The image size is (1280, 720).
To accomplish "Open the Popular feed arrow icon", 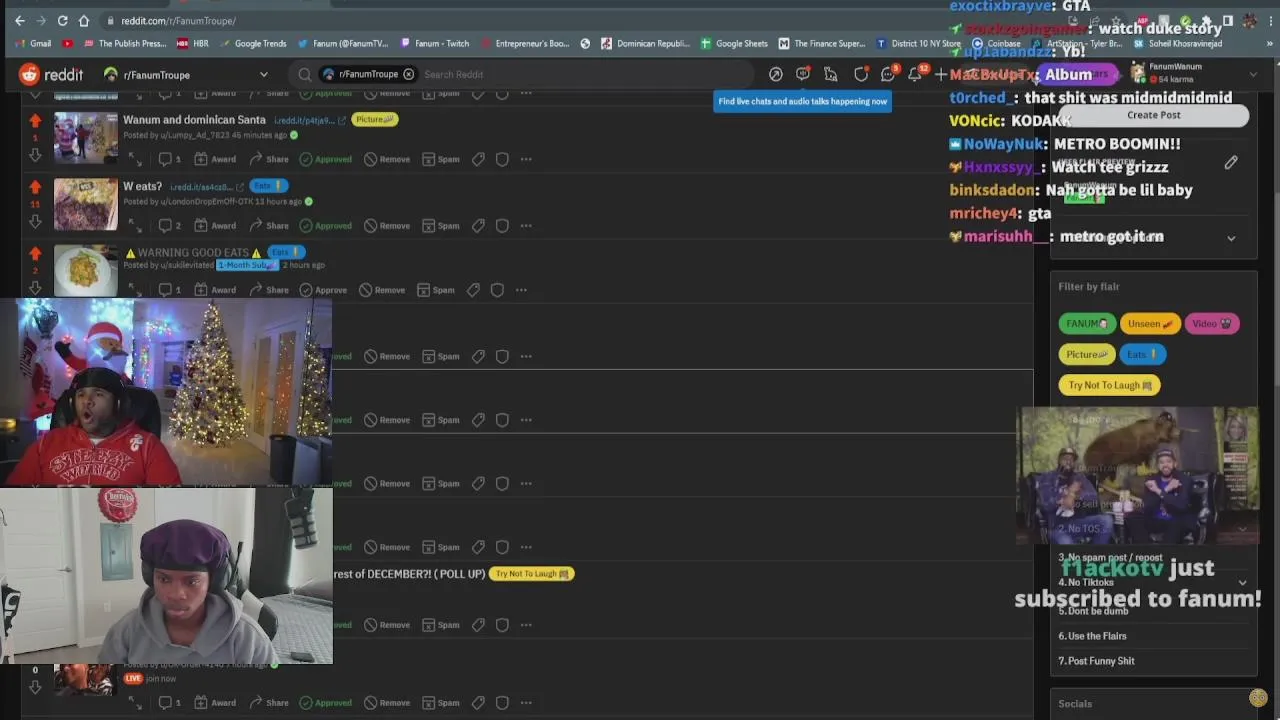I will tap(775, 74).
